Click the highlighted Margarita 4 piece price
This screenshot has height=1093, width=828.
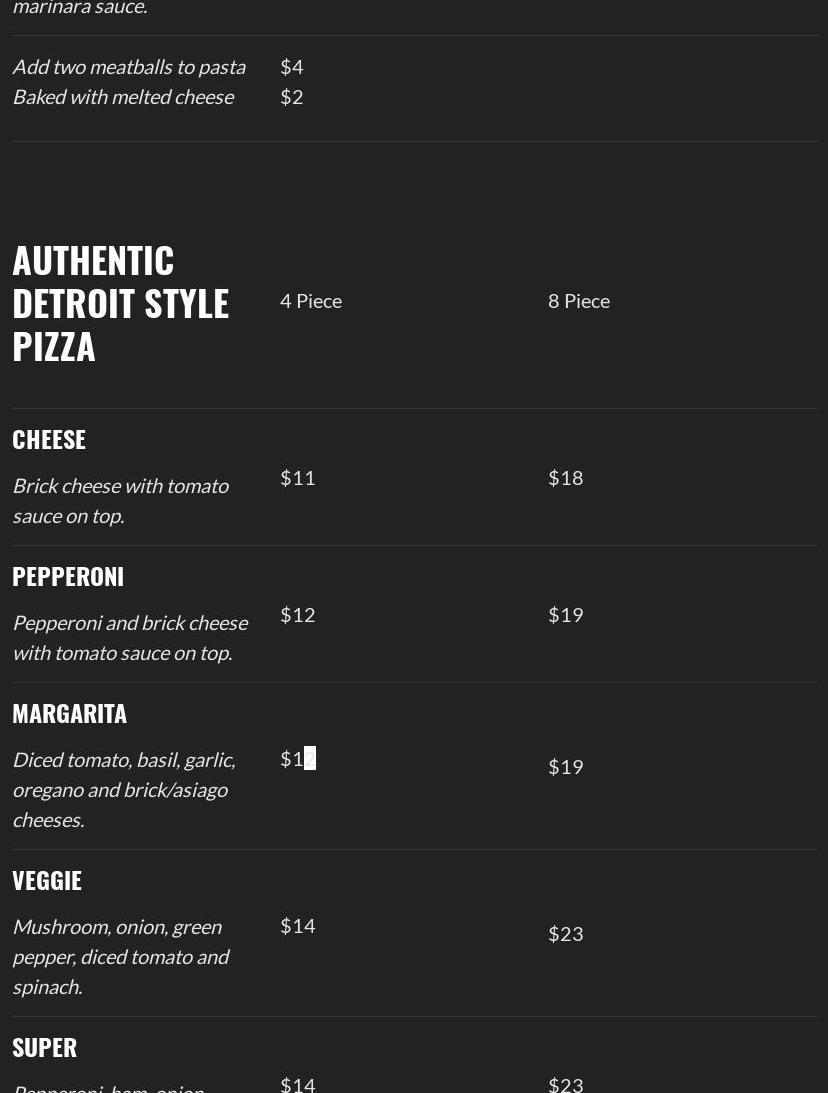(x=298, y=758)
